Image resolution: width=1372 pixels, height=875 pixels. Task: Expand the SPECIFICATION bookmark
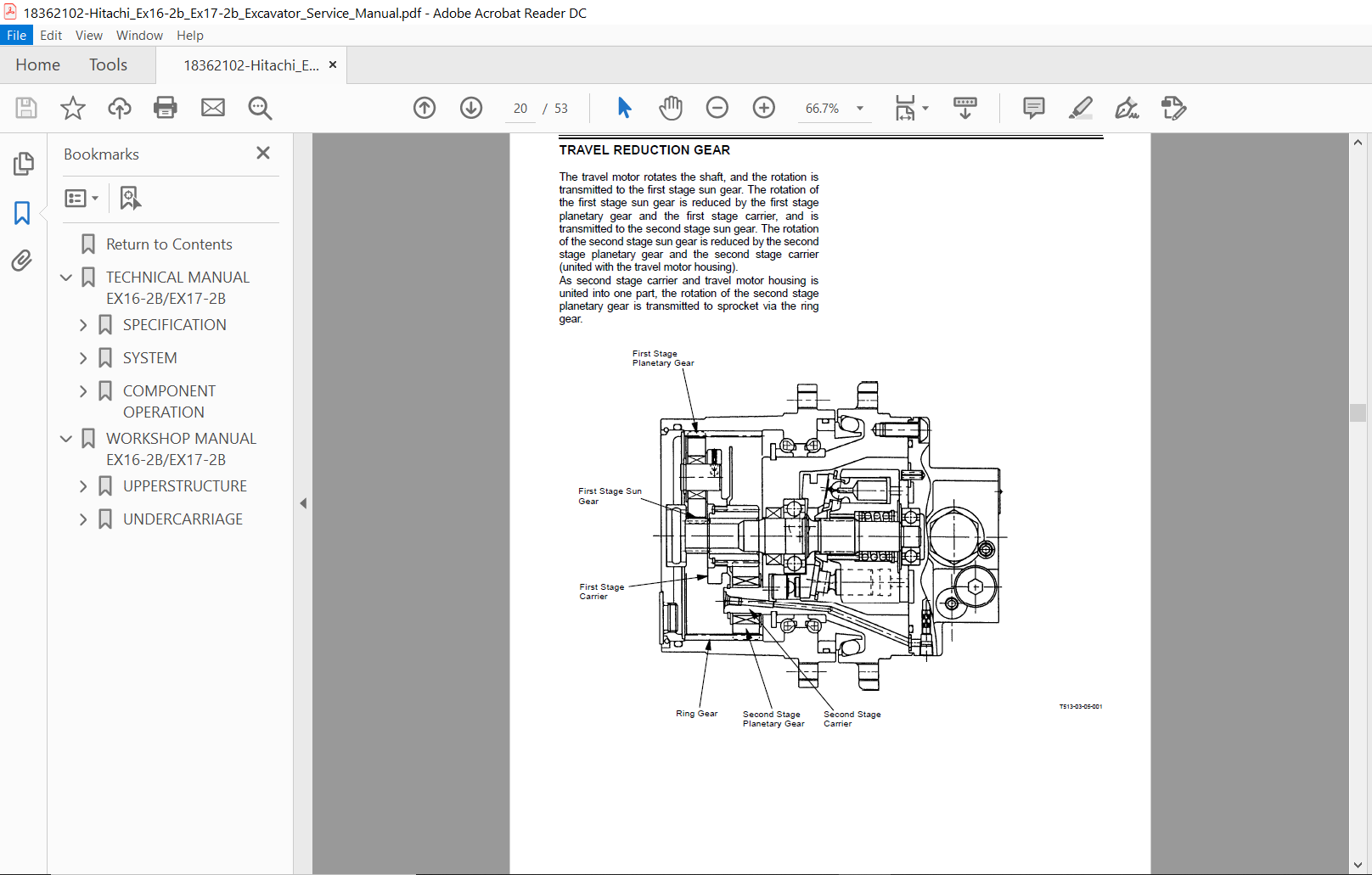[x=83, y=325]
